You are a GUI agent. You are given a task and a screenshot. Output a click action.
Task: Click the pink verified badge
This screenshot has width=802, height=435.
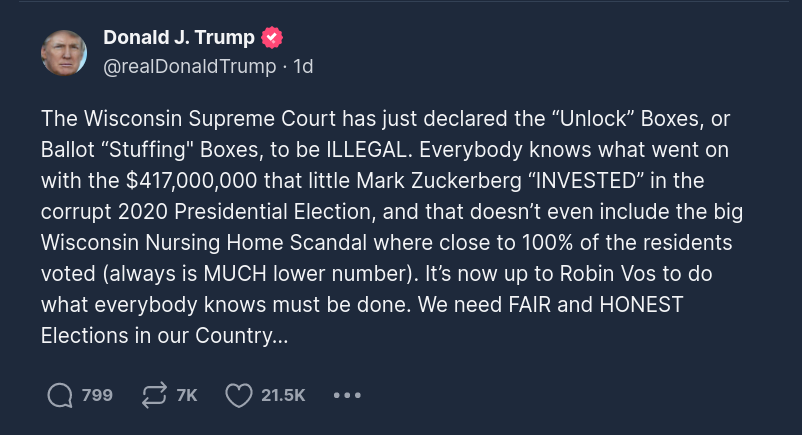tap(272, 39)
